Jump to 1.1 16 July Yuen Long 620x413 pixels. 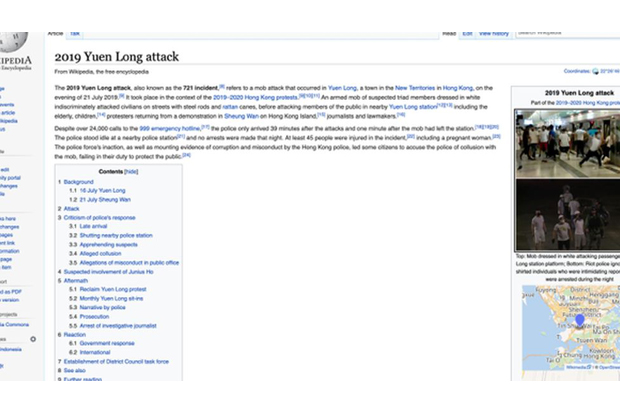(102, 191)
